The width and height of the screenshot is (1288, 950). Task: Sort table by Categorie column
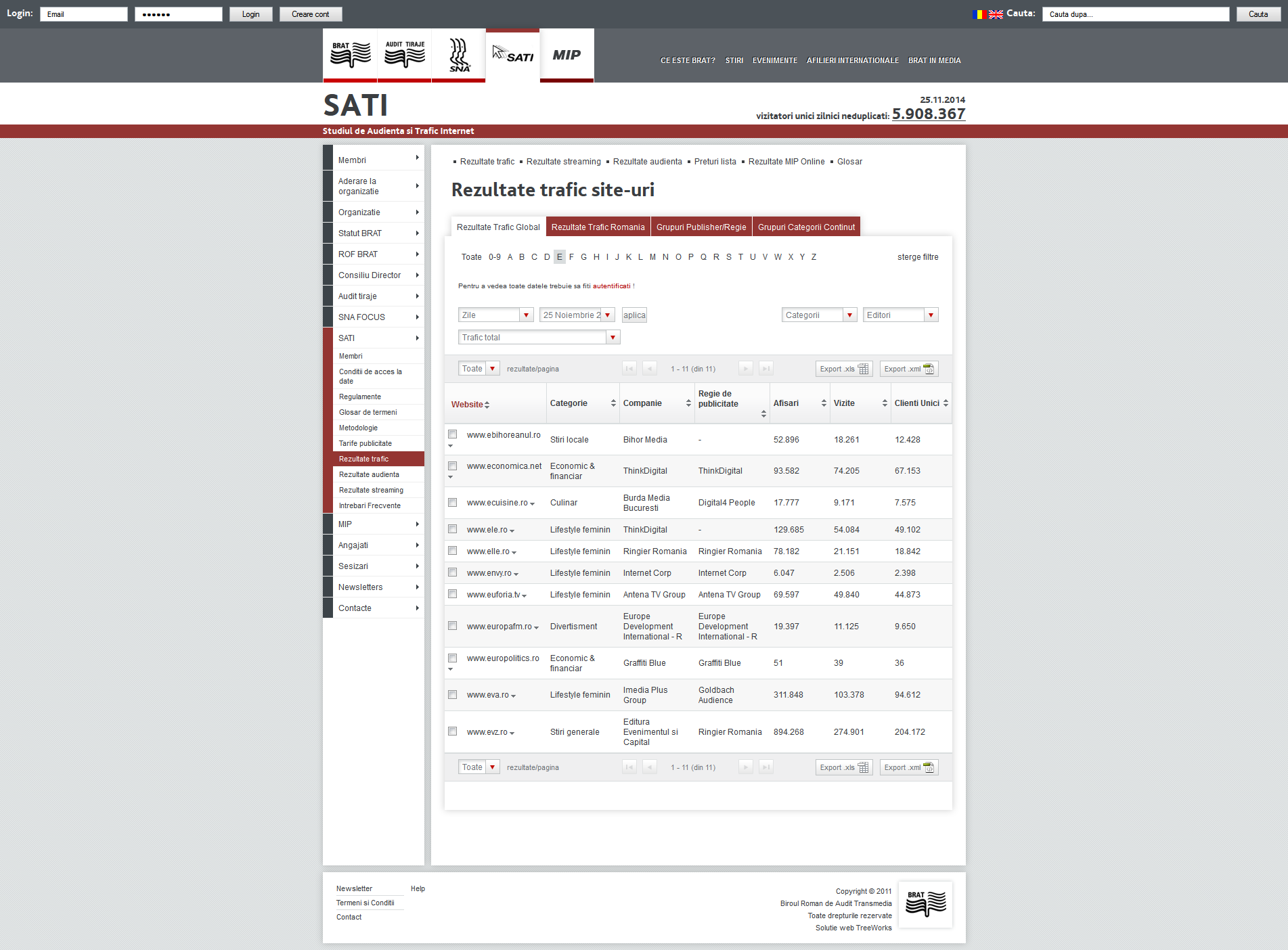click(x=582, y=403)
